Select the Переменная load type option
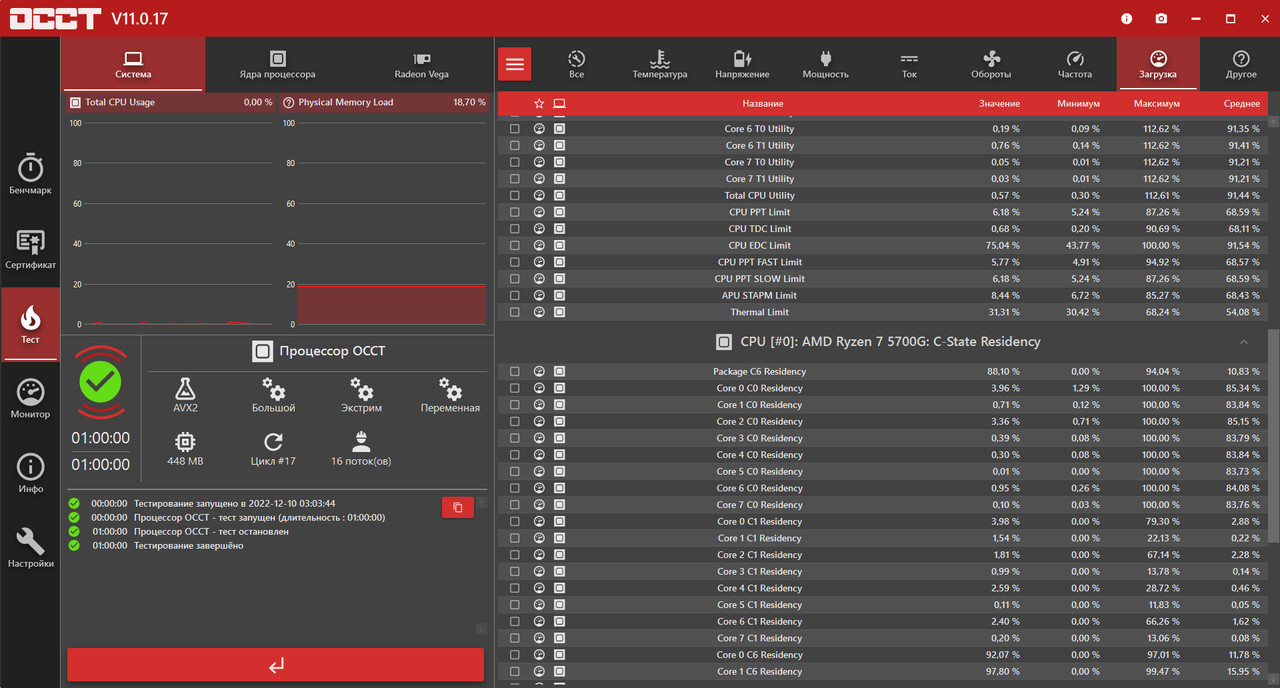1280x688 pixels. [450, 395]
